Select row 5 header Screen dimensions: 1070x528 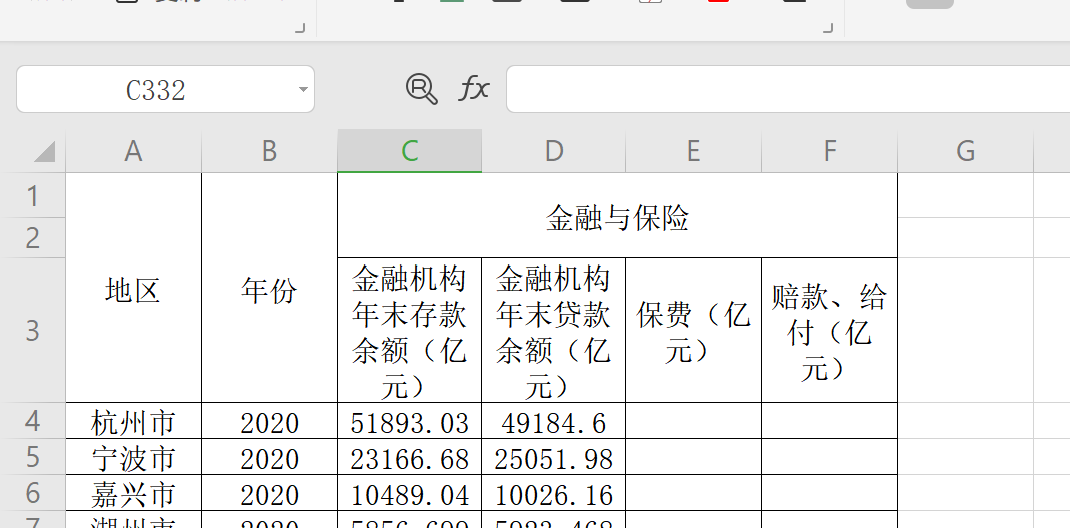[x=33, y=457]
